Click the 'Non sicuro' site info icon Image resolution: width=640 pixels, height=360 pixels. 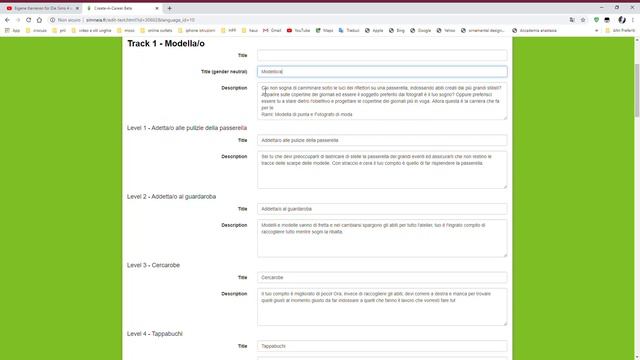pyautogui.click(x=52, y=20)
